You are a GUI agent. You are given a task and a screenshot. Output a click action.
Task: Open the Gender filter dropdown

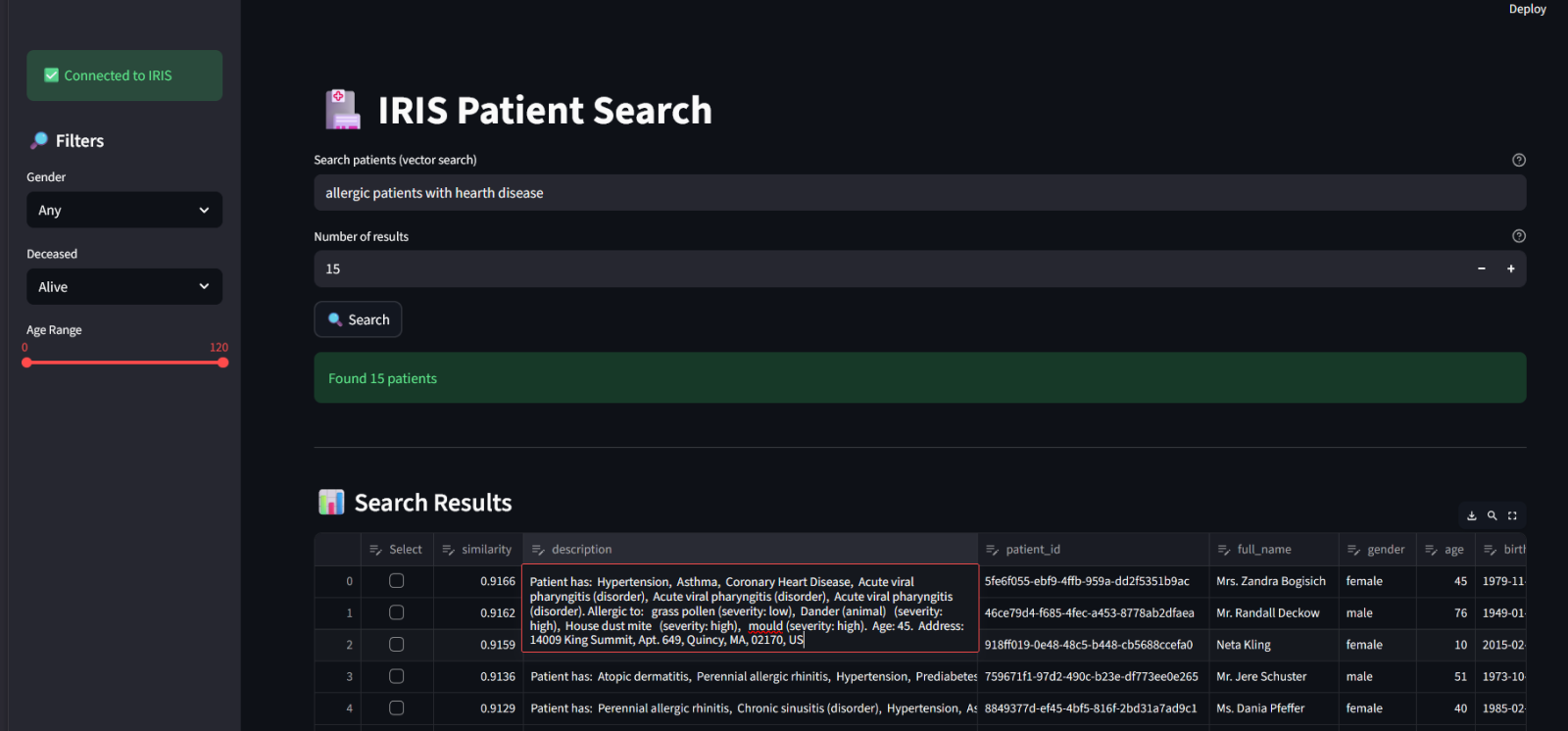[x=124, y=210]
